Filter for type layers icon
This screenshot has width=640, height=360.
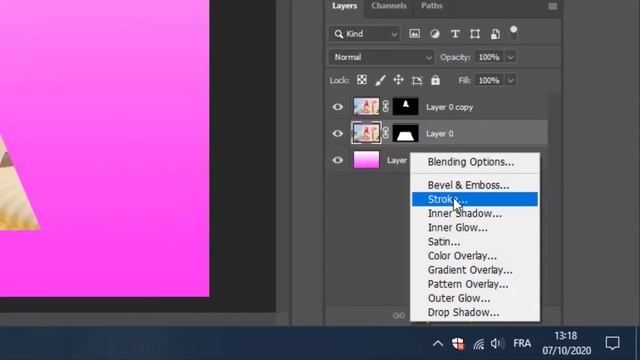[455, 34]
